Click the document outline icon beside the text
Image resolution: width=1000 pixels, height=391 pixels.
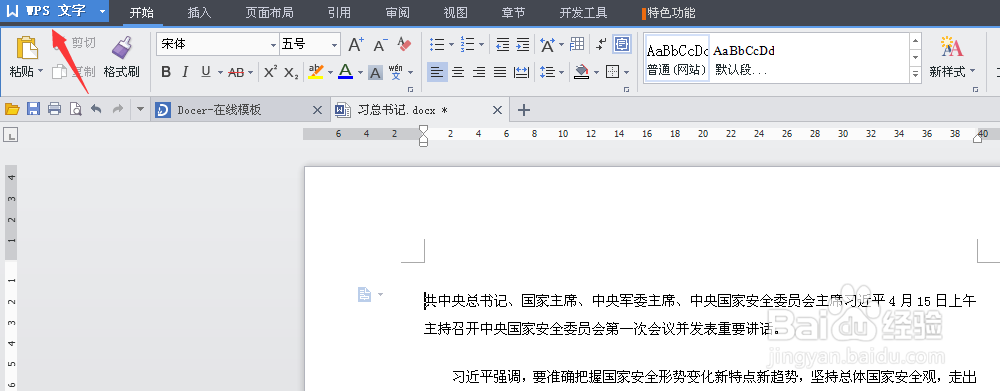tap(364, 294)
